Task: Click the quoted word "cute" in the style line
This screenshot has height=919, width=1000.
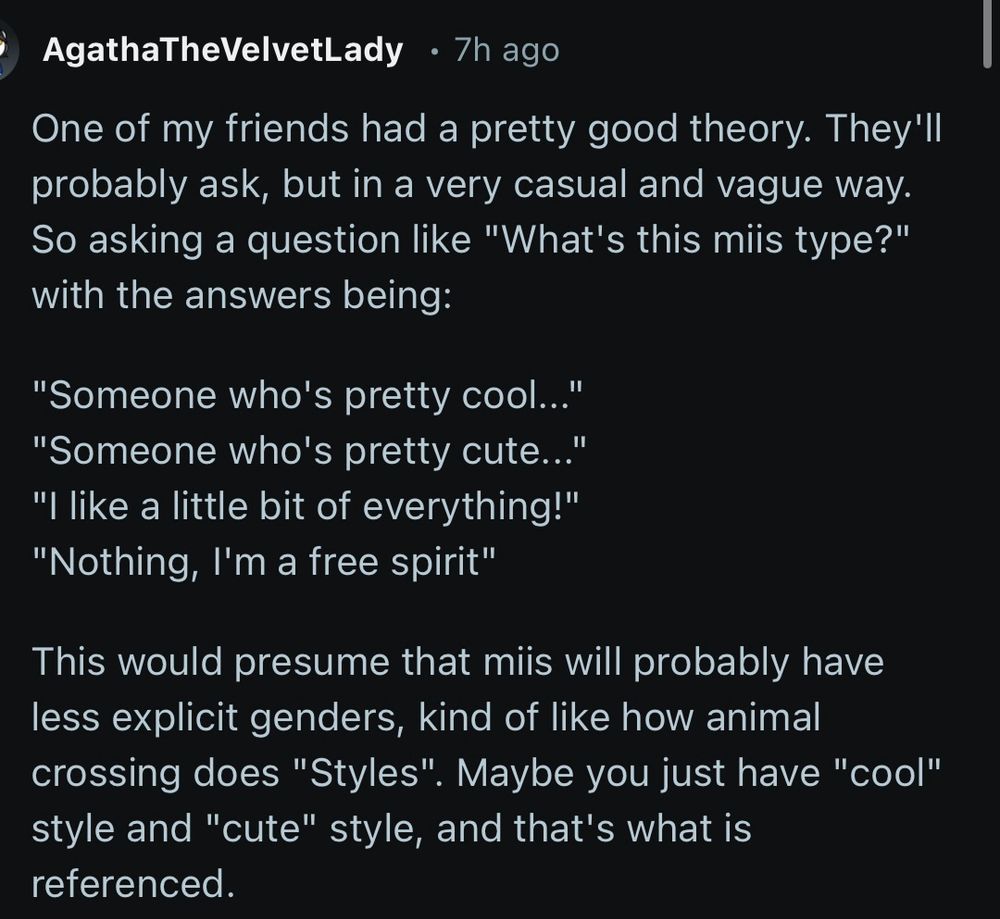Action: pos(262,828)
